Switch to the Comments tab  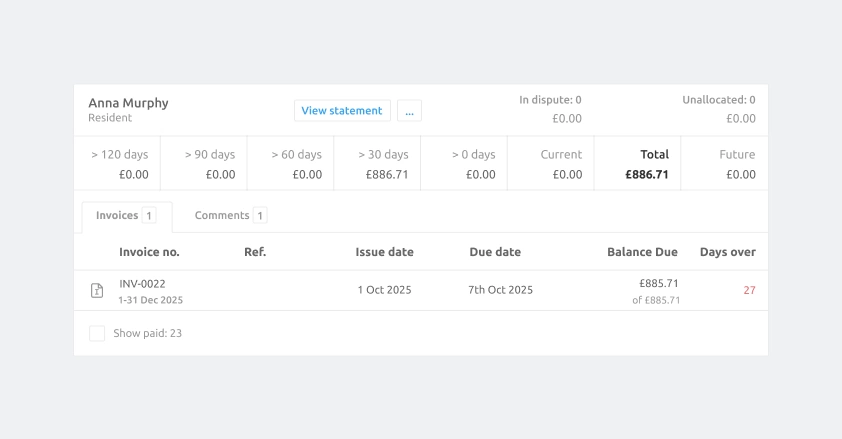pyautogui.click(x=230, y=216)
